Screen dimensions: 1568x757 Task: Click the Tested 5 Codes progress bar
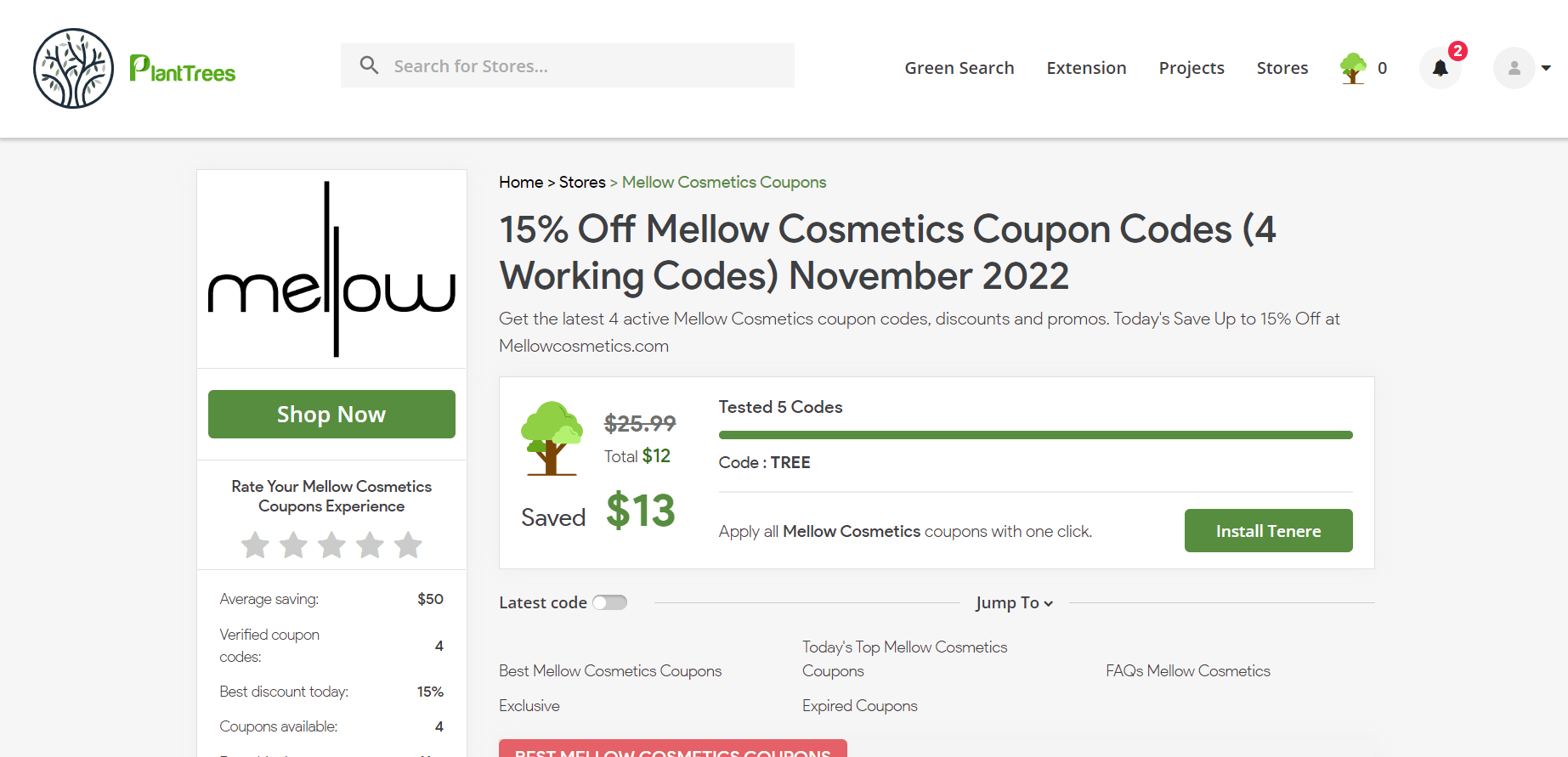click(x=1035, y=435)
